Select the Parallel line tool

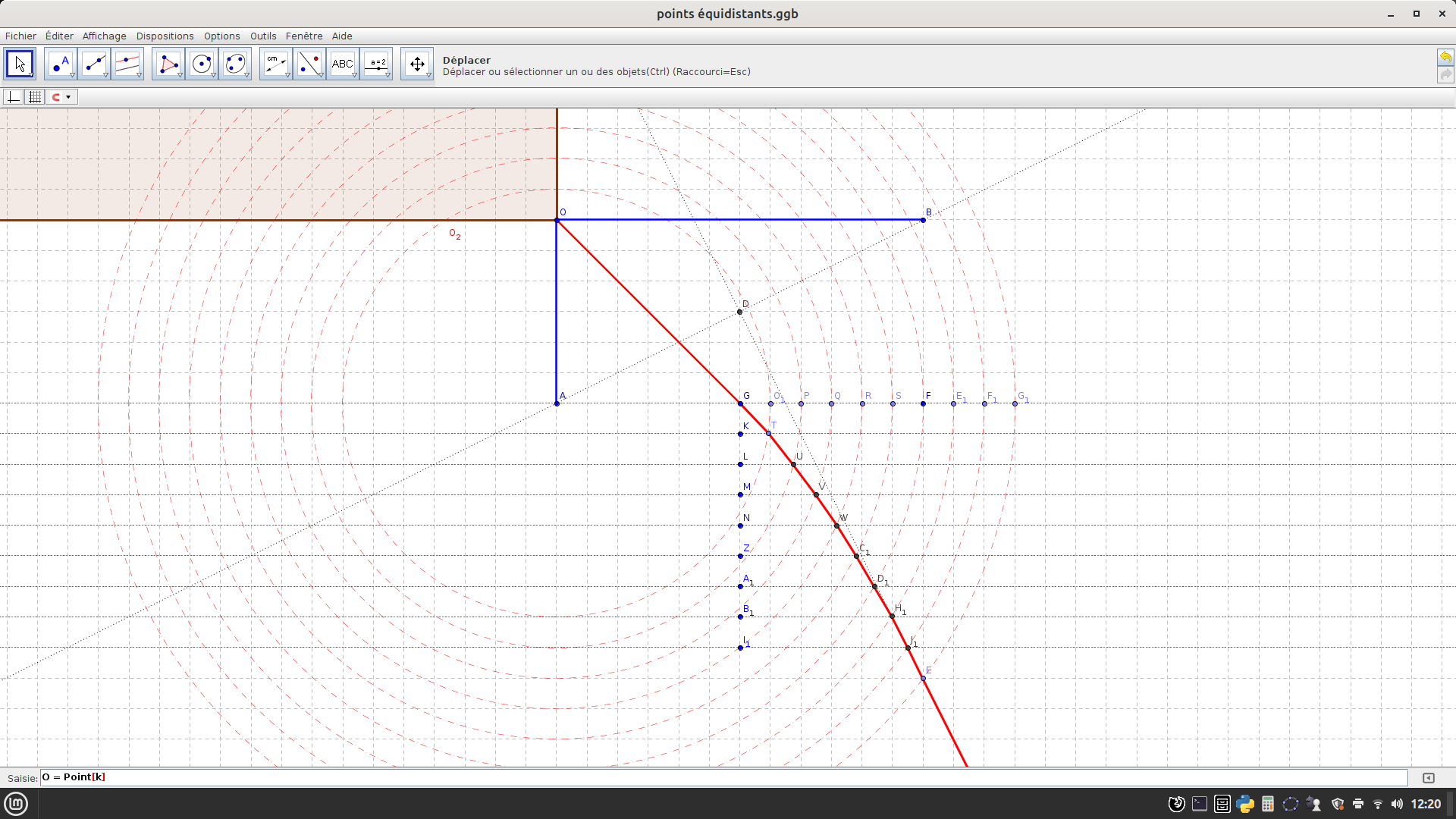click(127, 64)
